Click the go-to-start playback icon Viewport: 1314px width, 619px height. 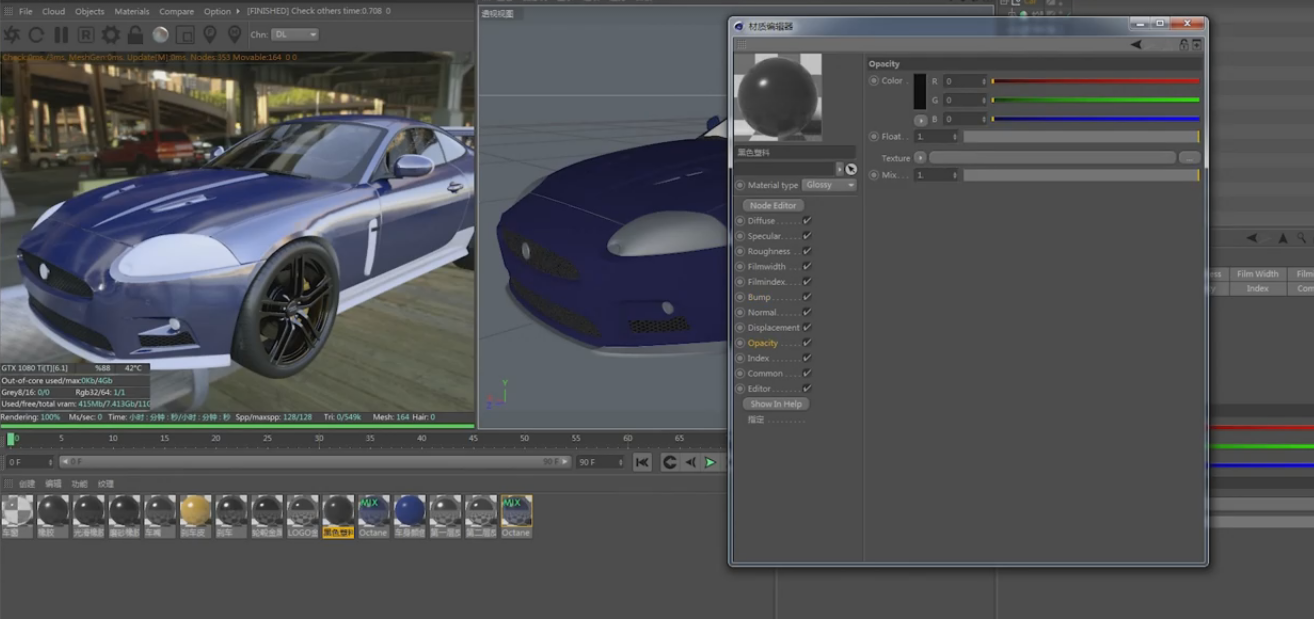(x=642, y=462)
